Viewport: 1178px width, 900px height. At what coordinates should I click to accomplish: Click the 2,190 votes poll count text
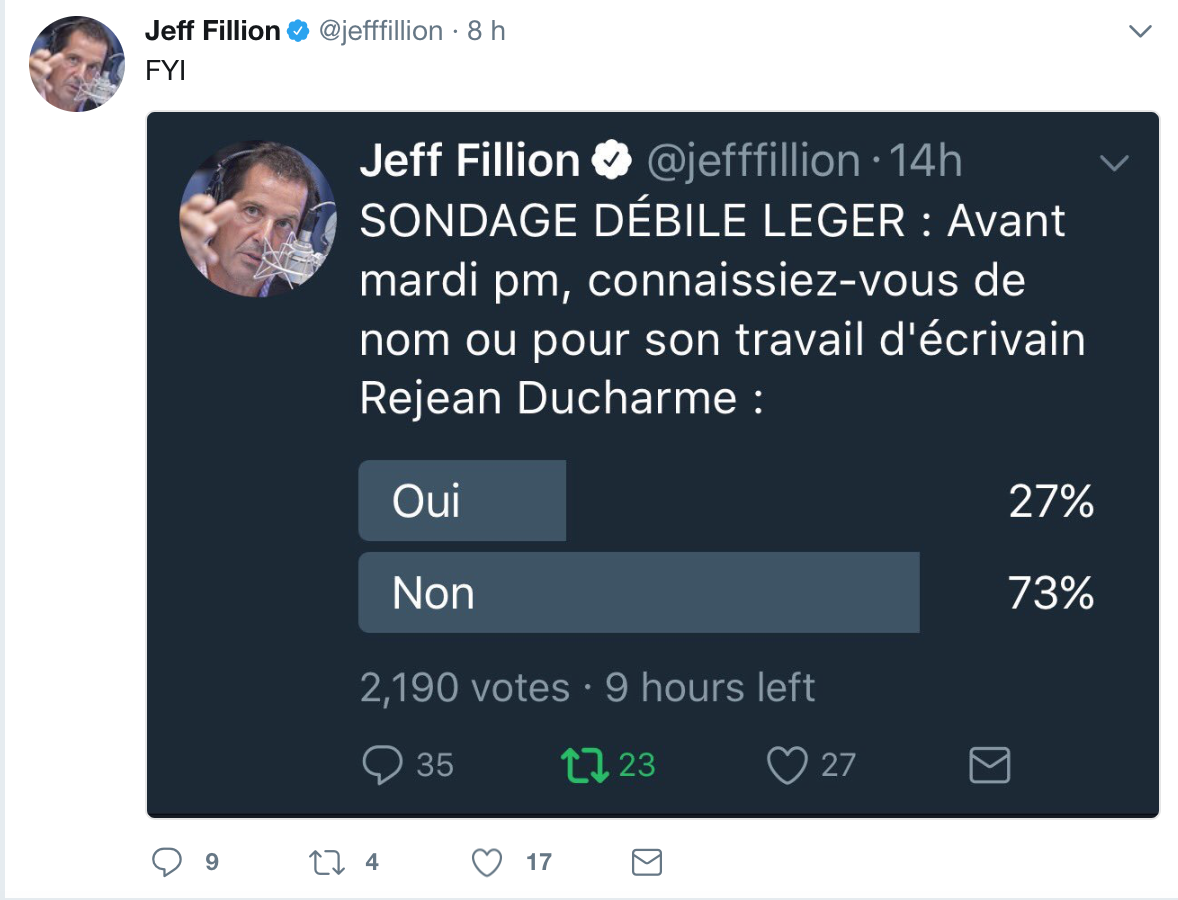coord(465,687)
